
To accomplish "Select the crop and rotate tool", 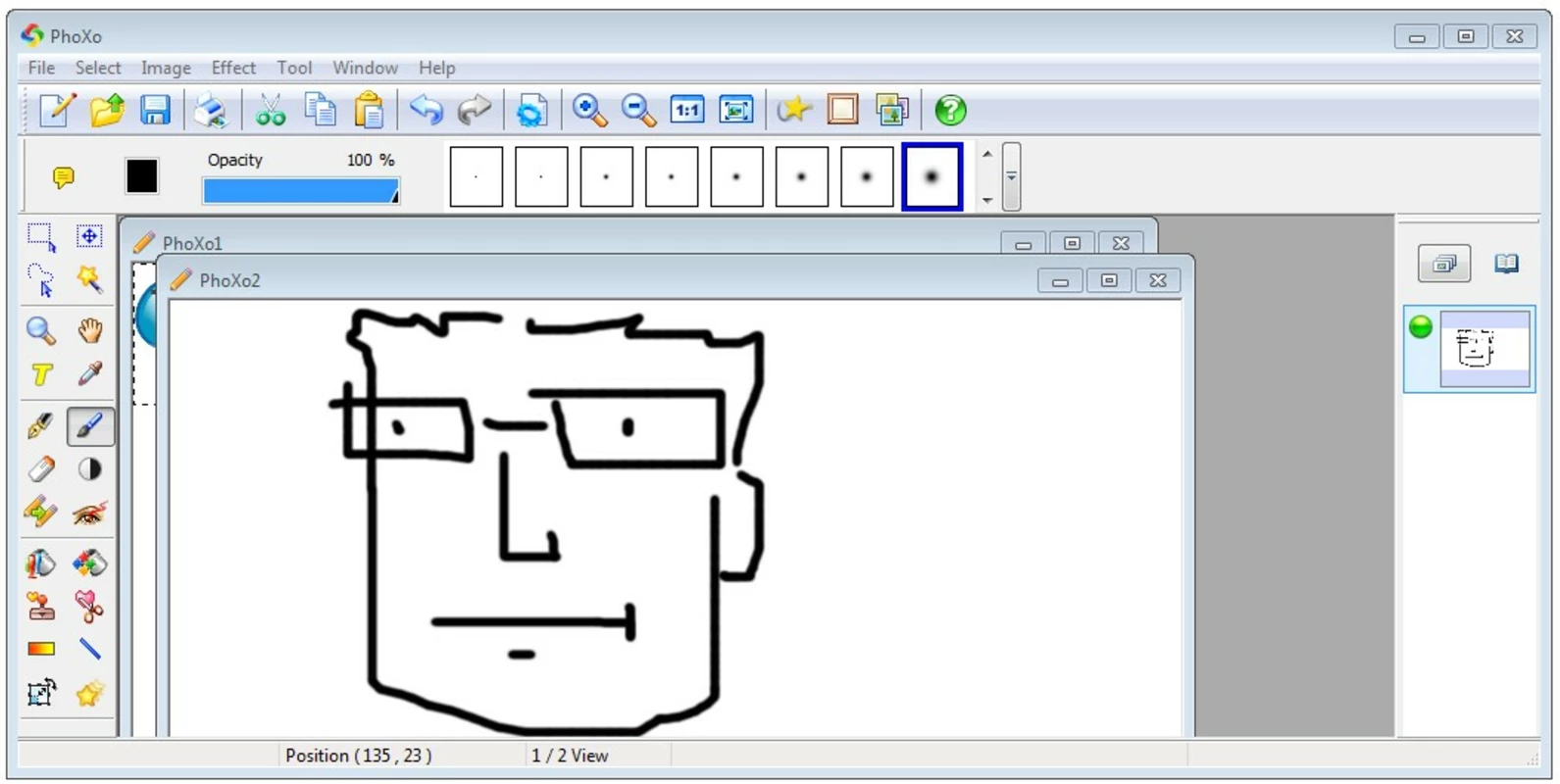I will point(41,693).
